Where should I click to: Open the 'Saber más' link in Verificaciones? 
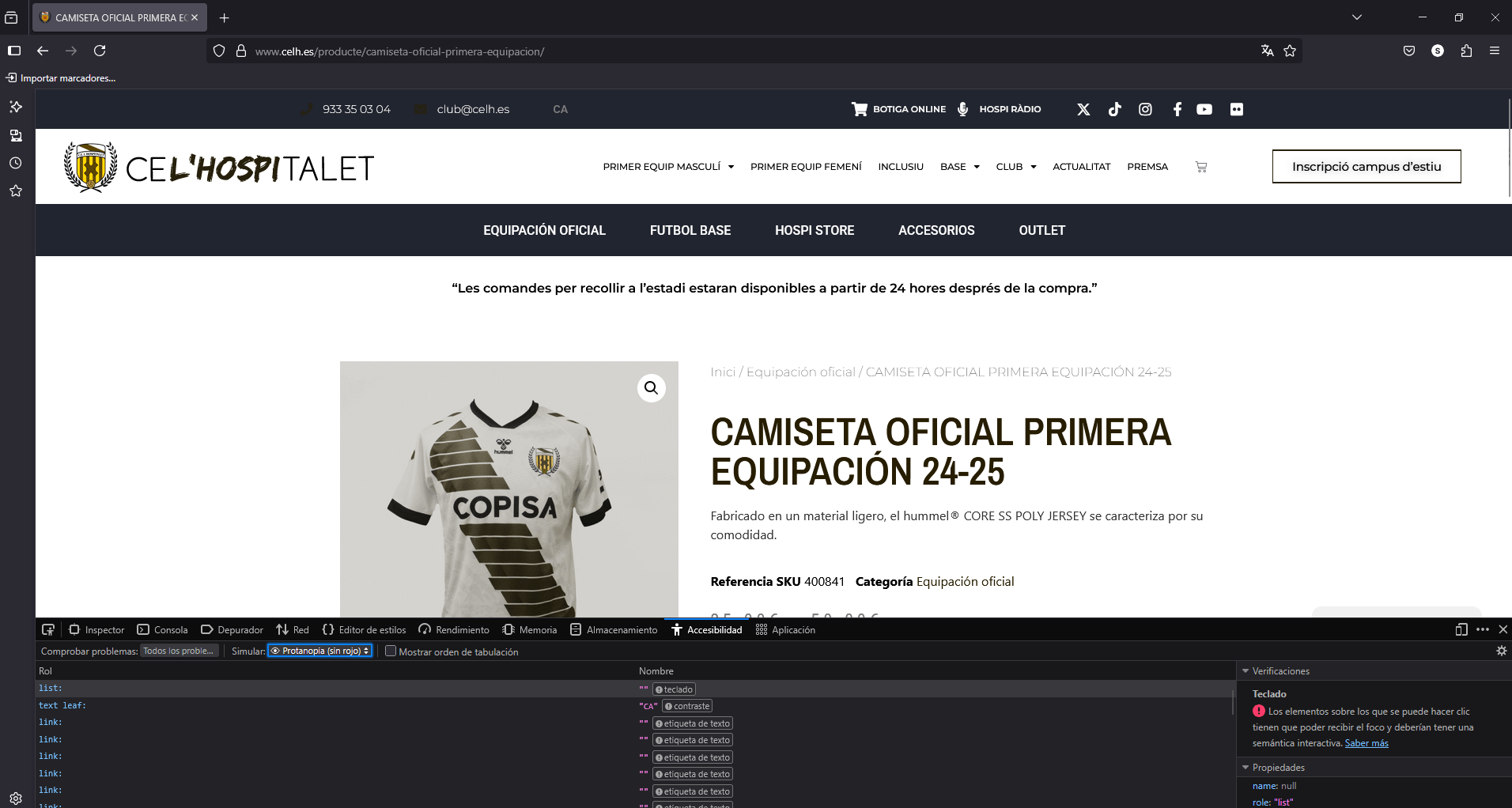(1366, 743)
